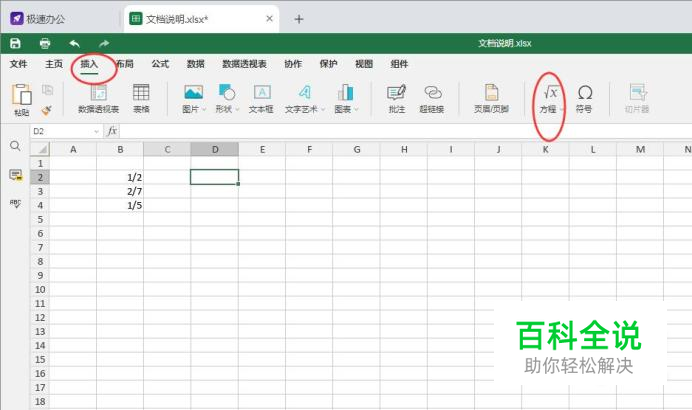Expand the Picture (图片) dropdown arrow

(204, 109)
